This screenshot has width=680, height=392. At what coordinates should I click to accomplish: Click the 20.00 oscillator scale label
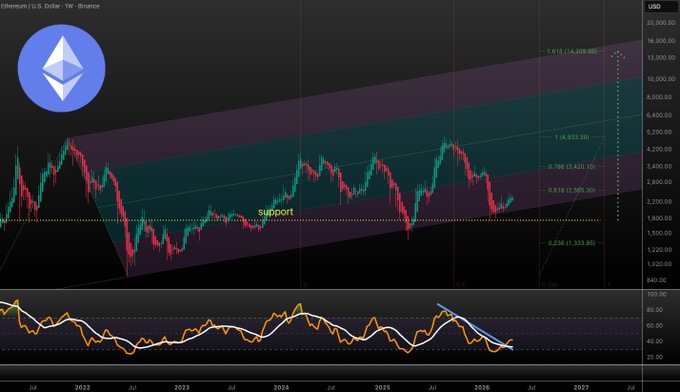click(x=655, y=357)
